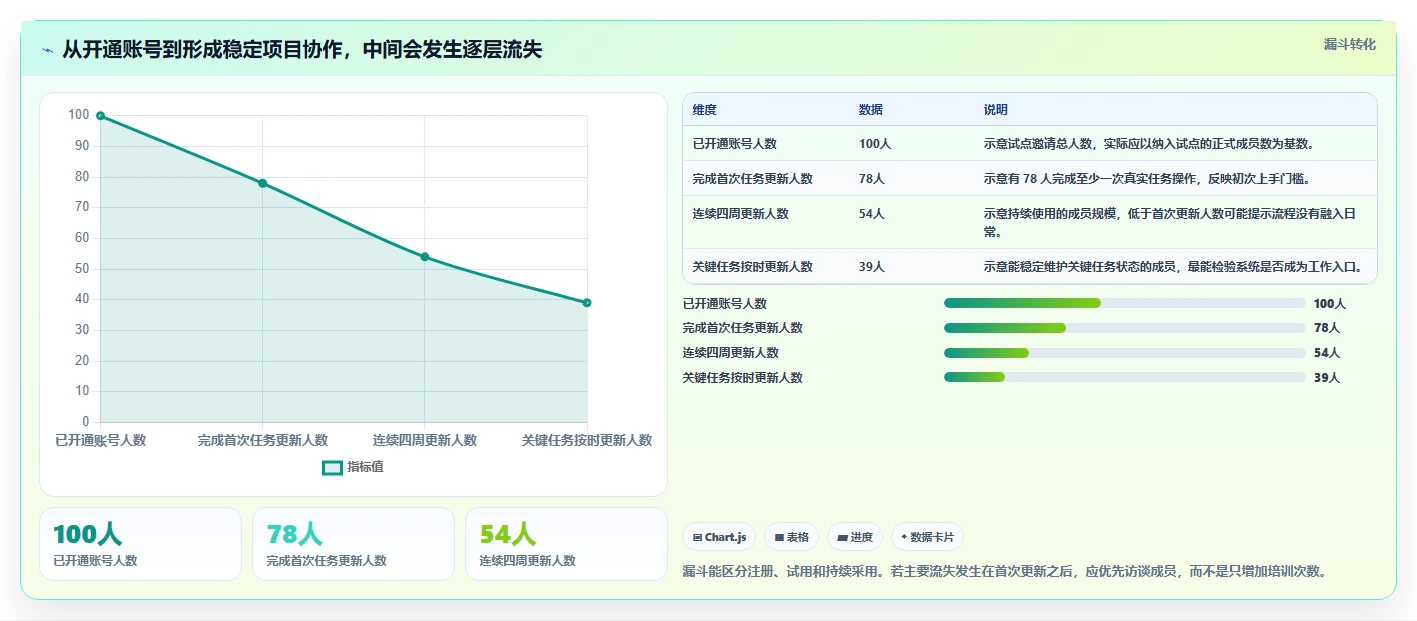Click the 表格 chip
The width and height of the screenshot is (1417, 621).
point(791,537)
